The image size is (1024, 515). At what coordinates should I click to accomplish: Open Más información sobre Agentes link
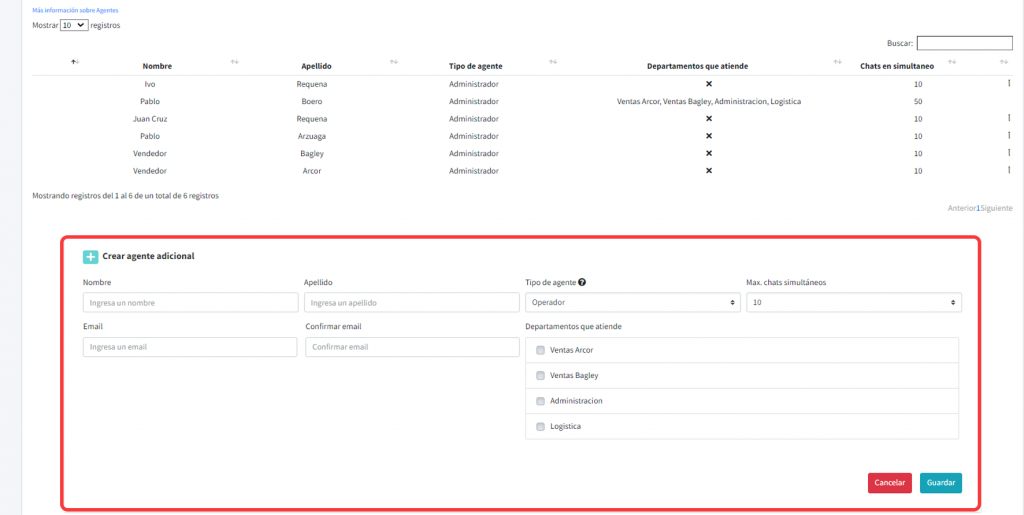click(x=75, y=10)
